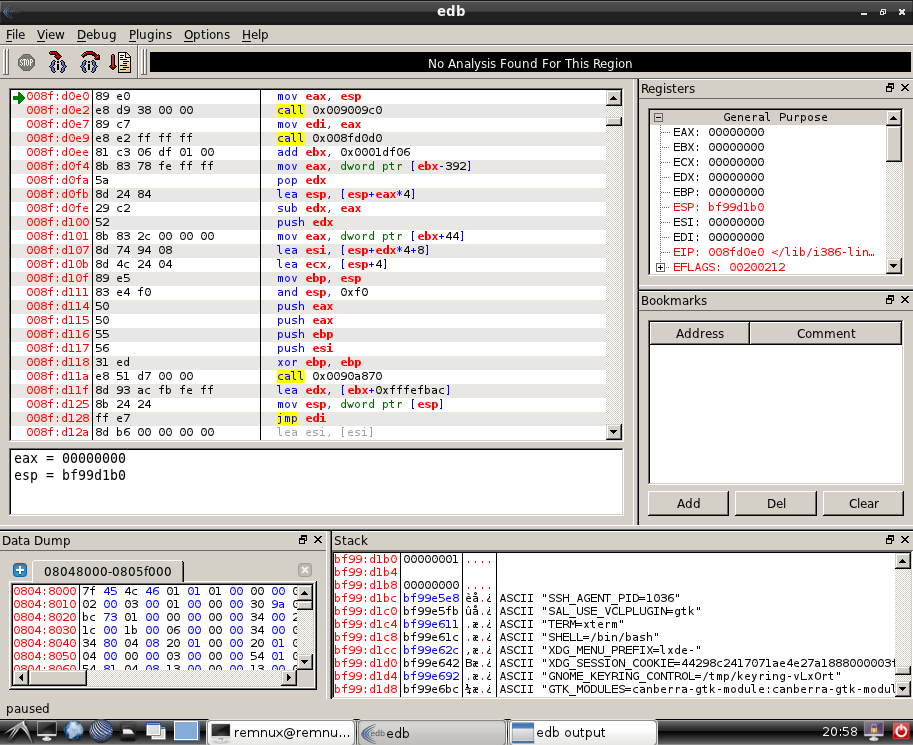Click the Add bookmark button

click(x=688, y=503)
